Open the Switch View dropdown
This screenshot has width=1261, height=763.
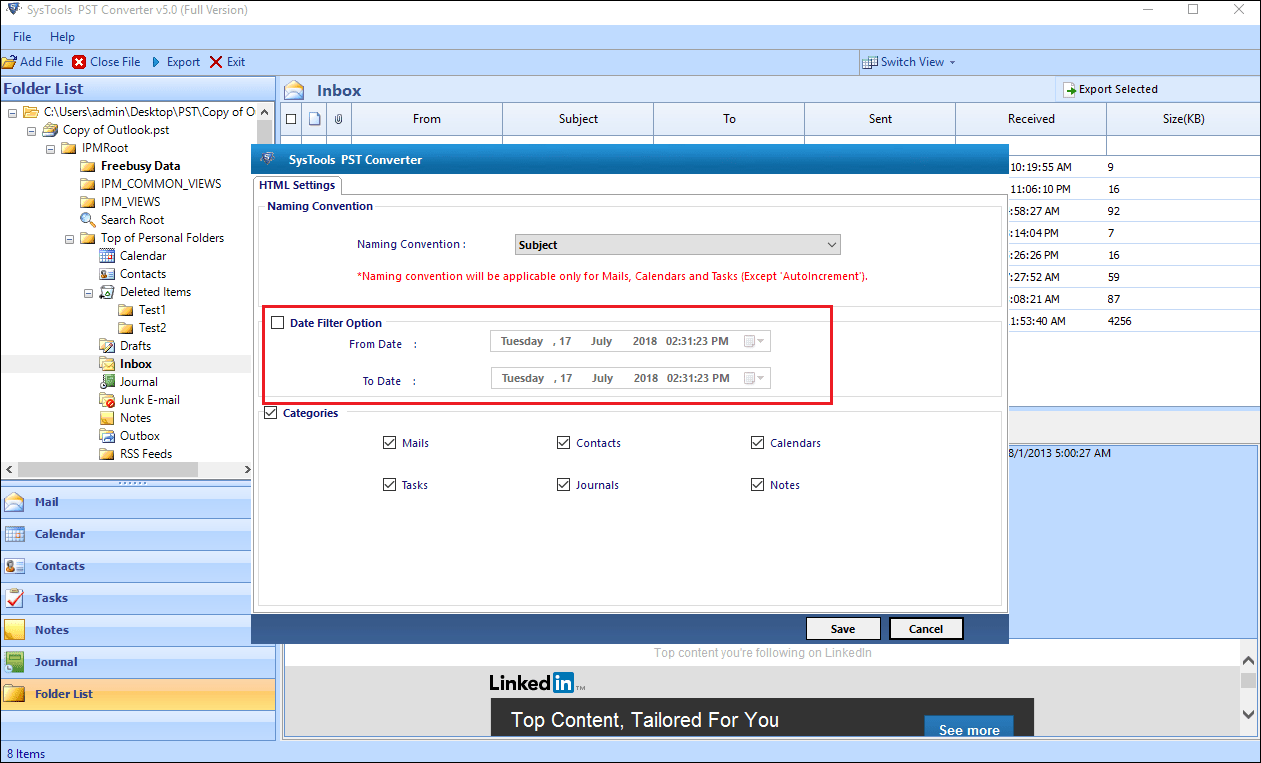click(908, 61)
